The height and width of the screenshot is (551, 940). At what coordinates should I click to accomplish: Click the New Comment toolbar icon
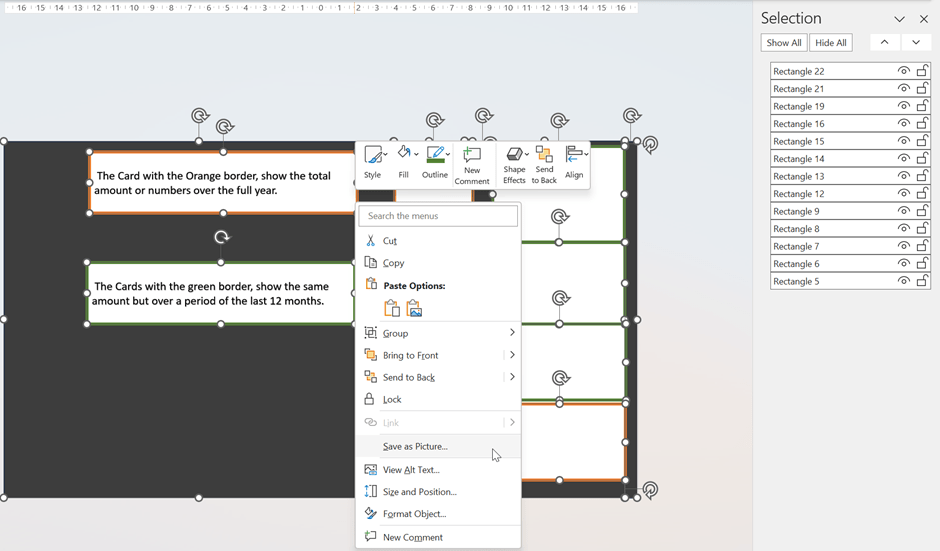tap(472, 156)
